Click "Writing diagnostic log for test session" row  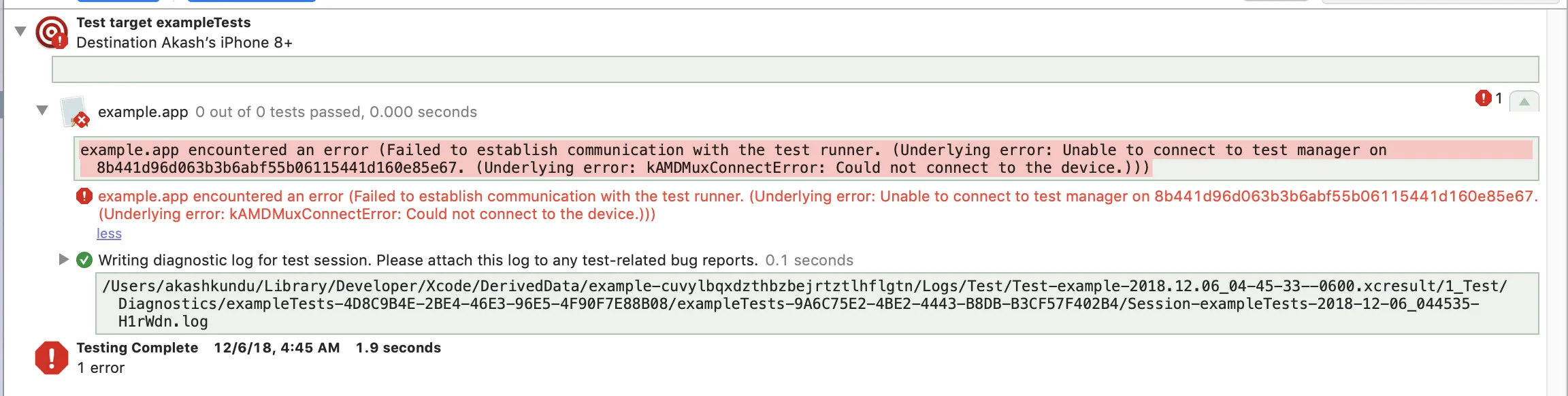427,261
